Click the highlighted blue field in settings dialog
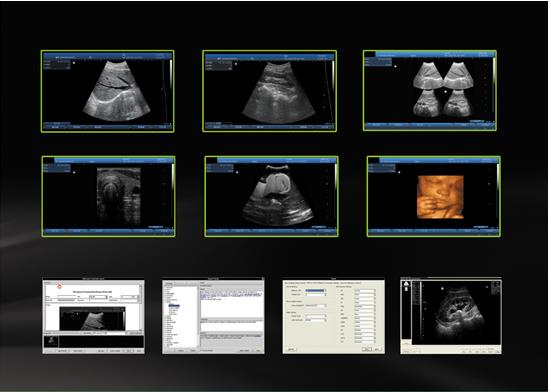551x392 pixels. point(315,290)
